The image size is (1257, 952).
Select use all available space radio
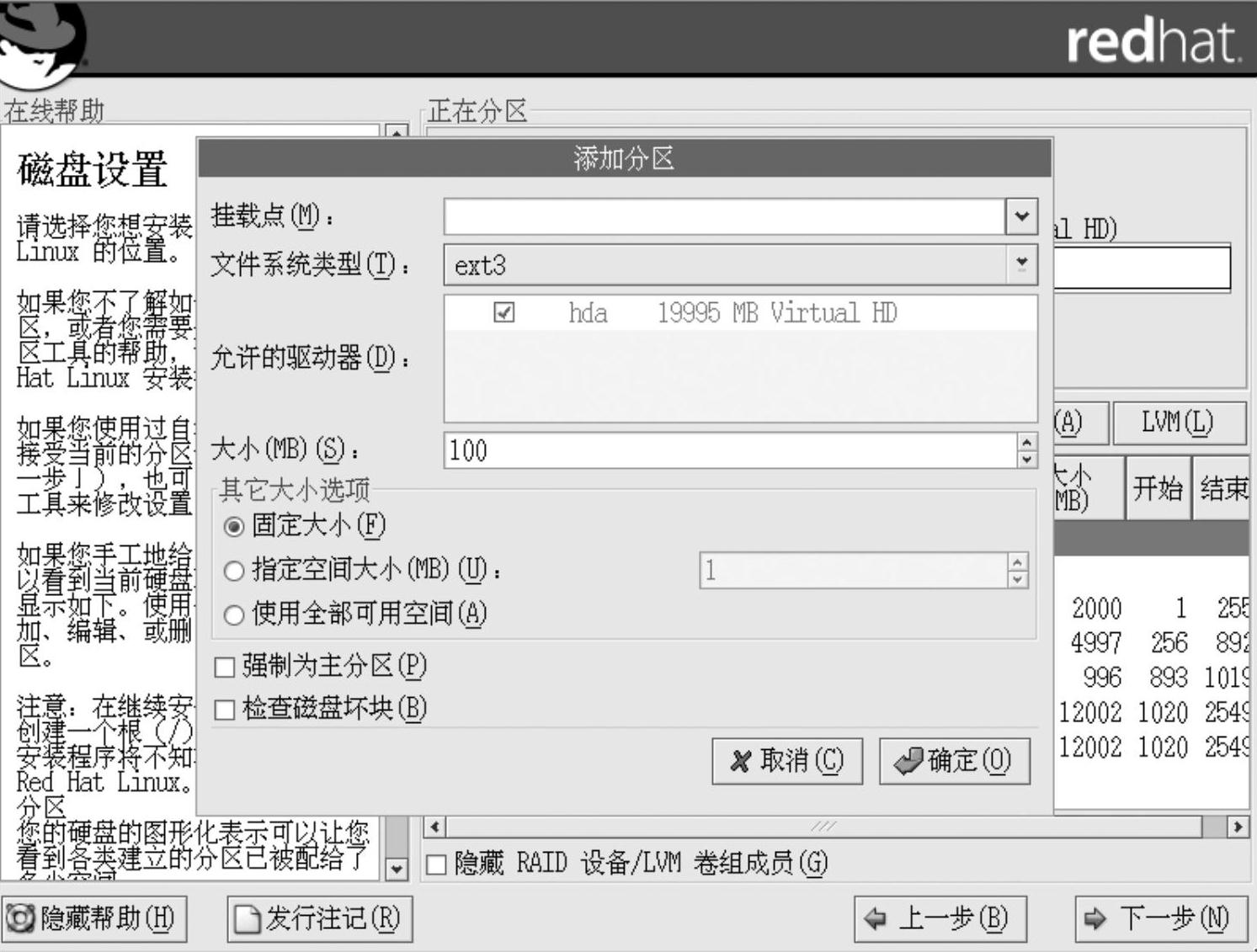coord(234,615)
